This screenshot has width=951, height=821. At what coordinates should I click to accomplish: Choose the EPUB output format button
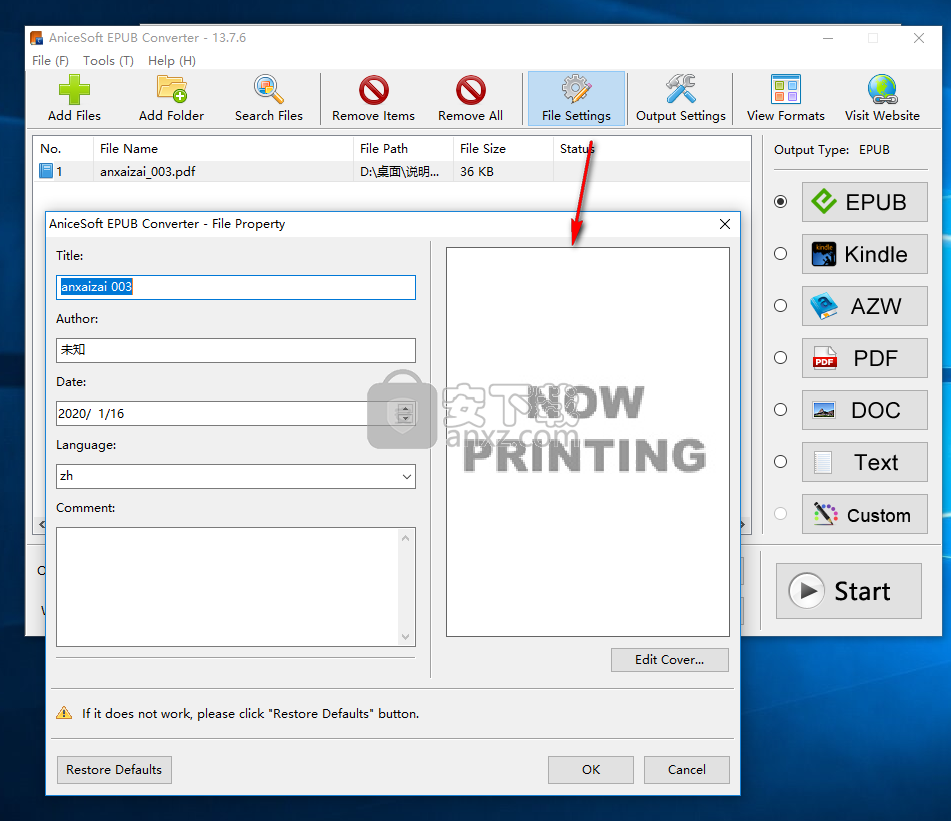[x=864, y=202]
